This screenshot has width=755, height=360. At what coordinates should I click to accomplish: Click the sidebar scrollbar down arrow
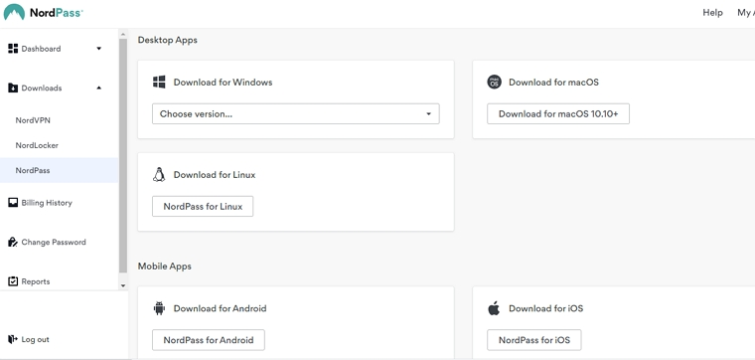(123, 285)
